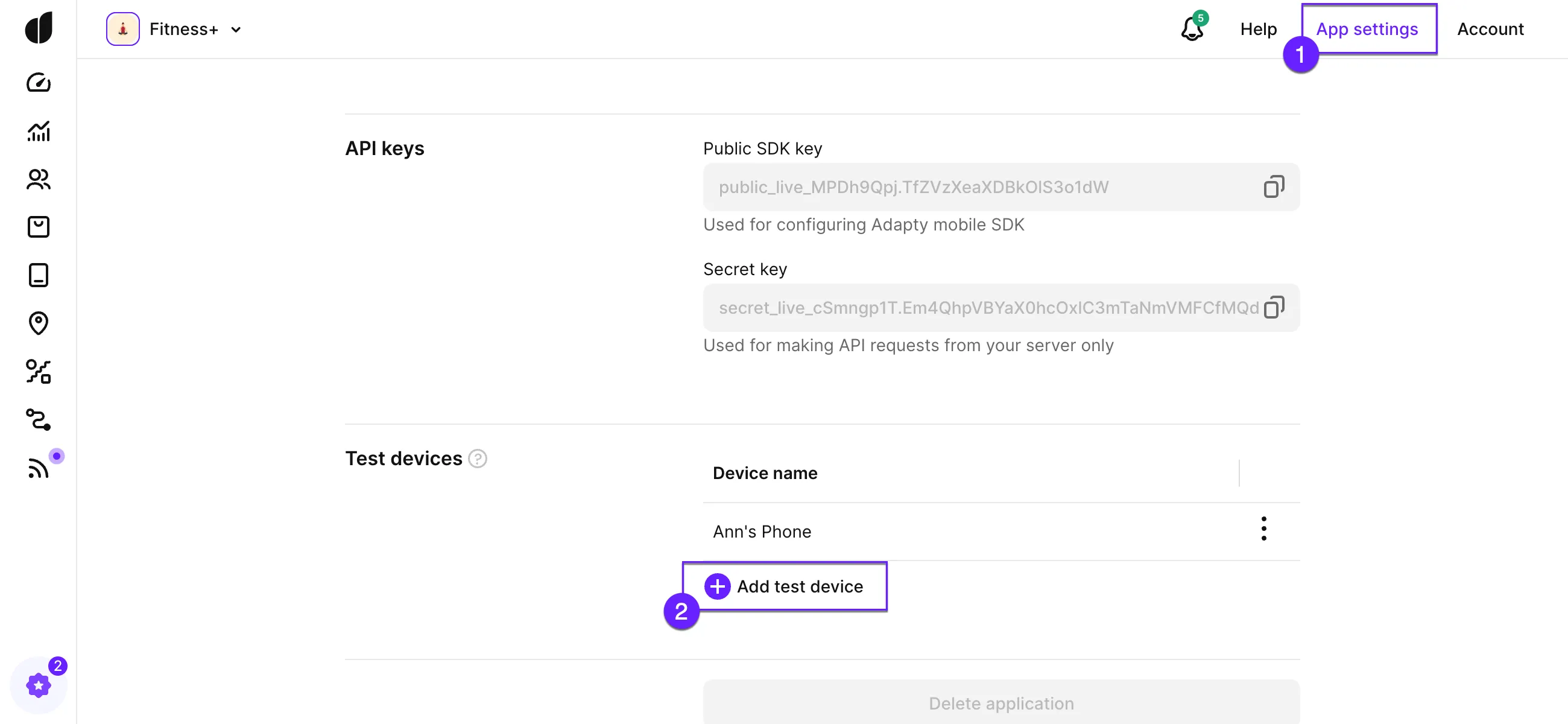Open the products shopping bag icon
This screenshot has width=1568, height=724.
pos(39,227)
